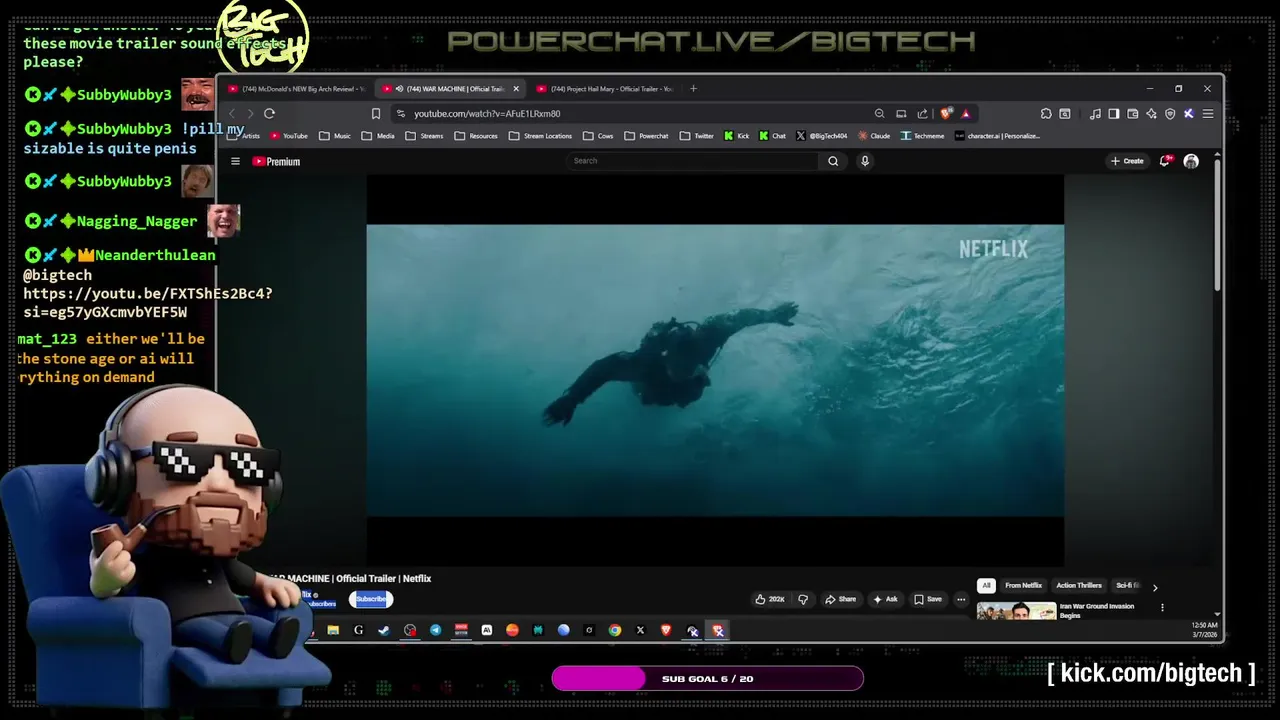
Task: Open the @BigTech404 bookmark
Action: coord(821,136)
